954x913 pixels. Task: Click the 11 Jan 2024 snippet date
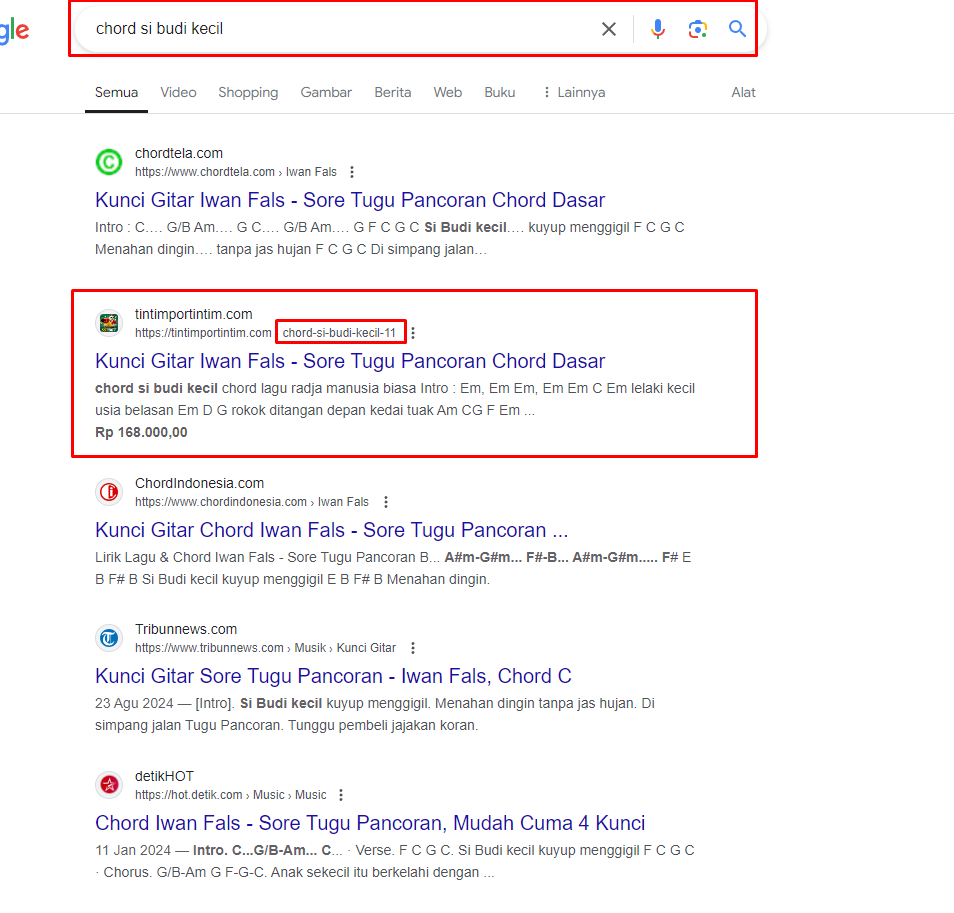point(133,850)
